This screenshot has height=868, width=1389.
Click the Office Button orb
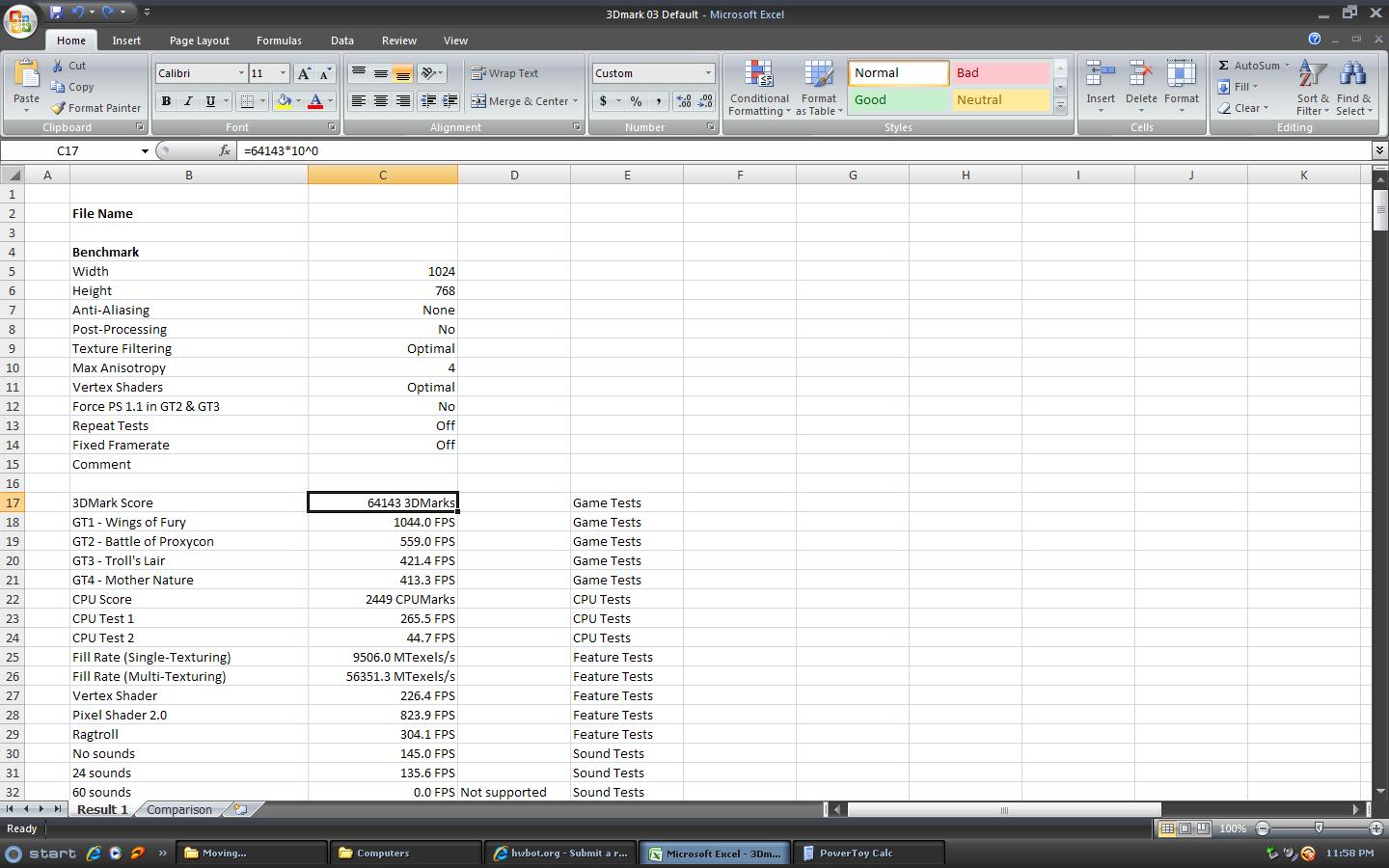coord(21,21)
